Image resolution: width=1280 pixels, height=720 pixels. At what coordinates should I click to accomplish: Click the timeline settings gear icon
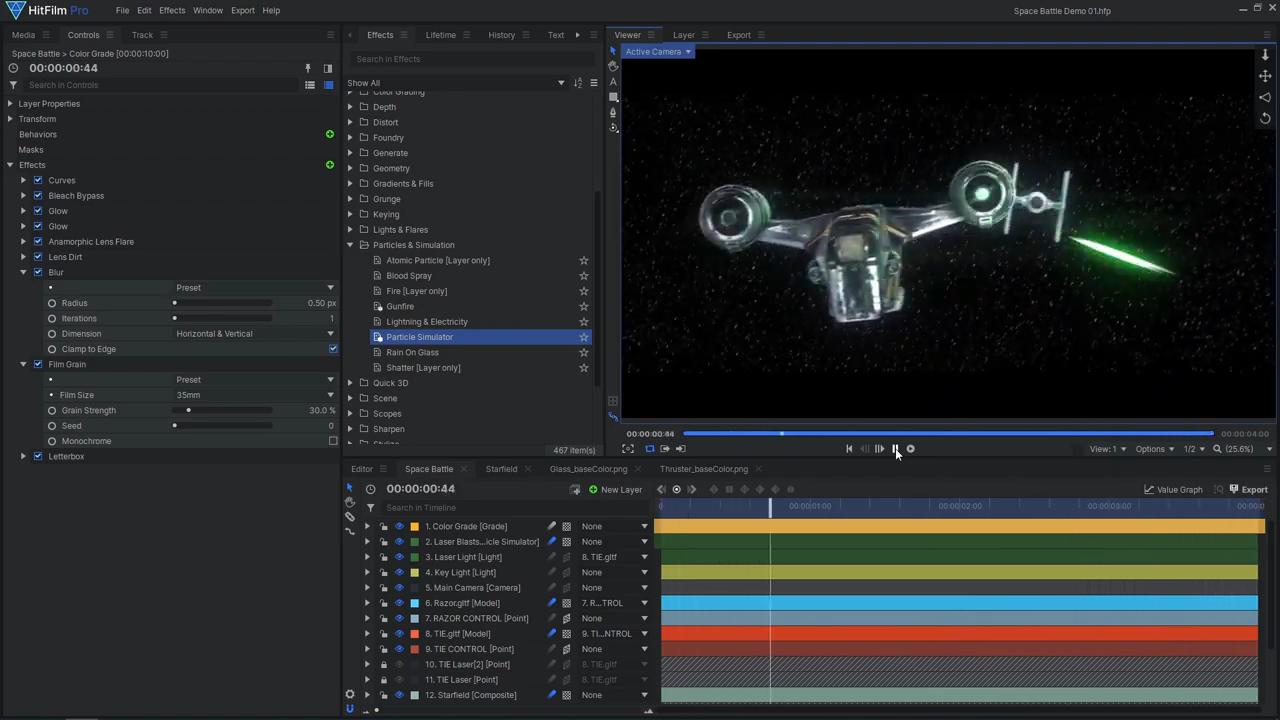tap(349, 694)
